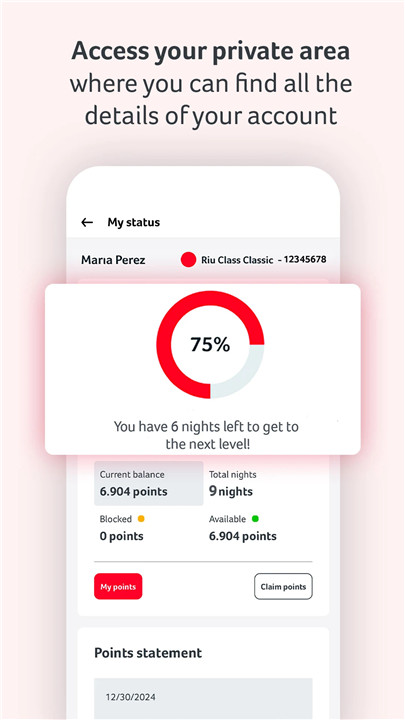Open the My points button

(x=118, y=586)
